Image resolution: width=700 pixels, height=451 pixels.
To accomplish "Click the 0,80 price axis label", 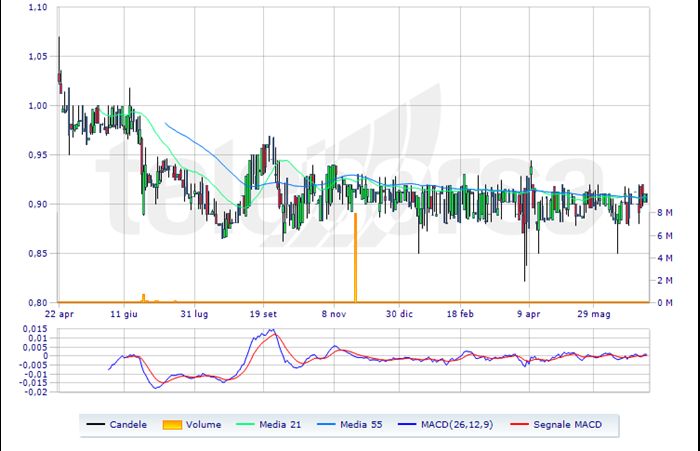I will click(x=38, y=302).
